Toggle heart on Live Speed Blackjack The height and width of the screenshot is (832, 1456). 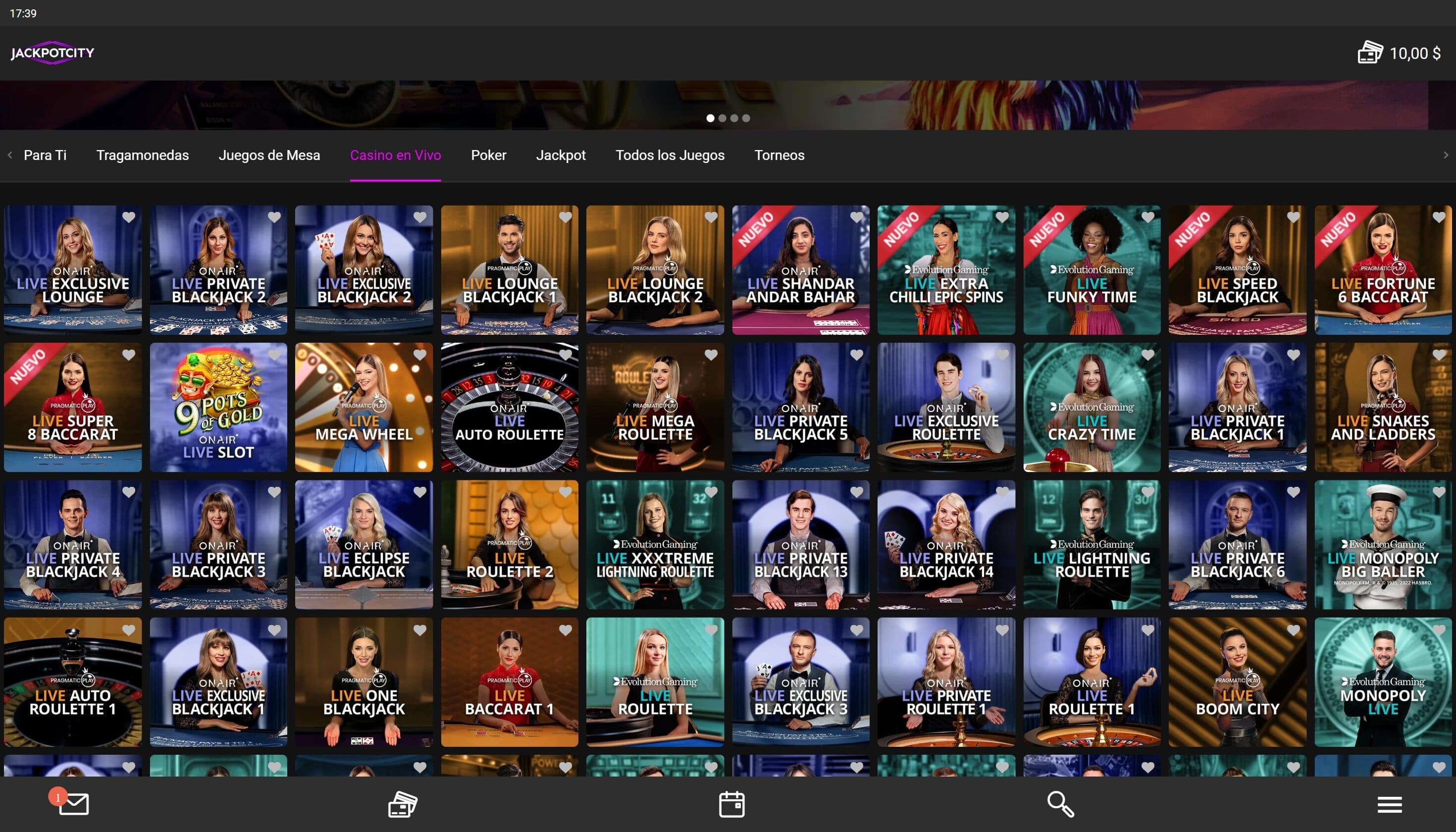1293,217
